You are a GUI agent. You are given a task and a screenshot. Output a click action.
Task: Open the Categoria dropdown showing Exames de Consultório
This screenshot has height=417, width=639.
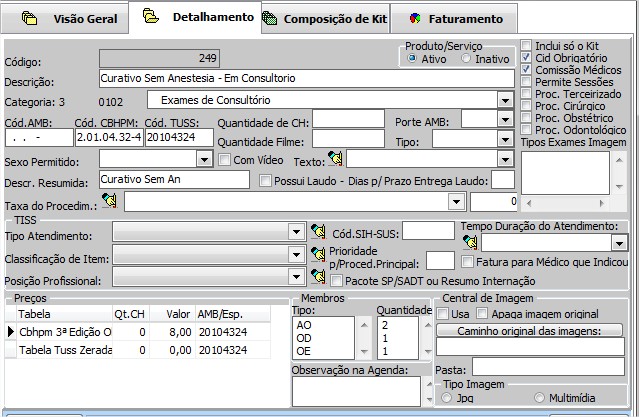(x=504, y=100)
